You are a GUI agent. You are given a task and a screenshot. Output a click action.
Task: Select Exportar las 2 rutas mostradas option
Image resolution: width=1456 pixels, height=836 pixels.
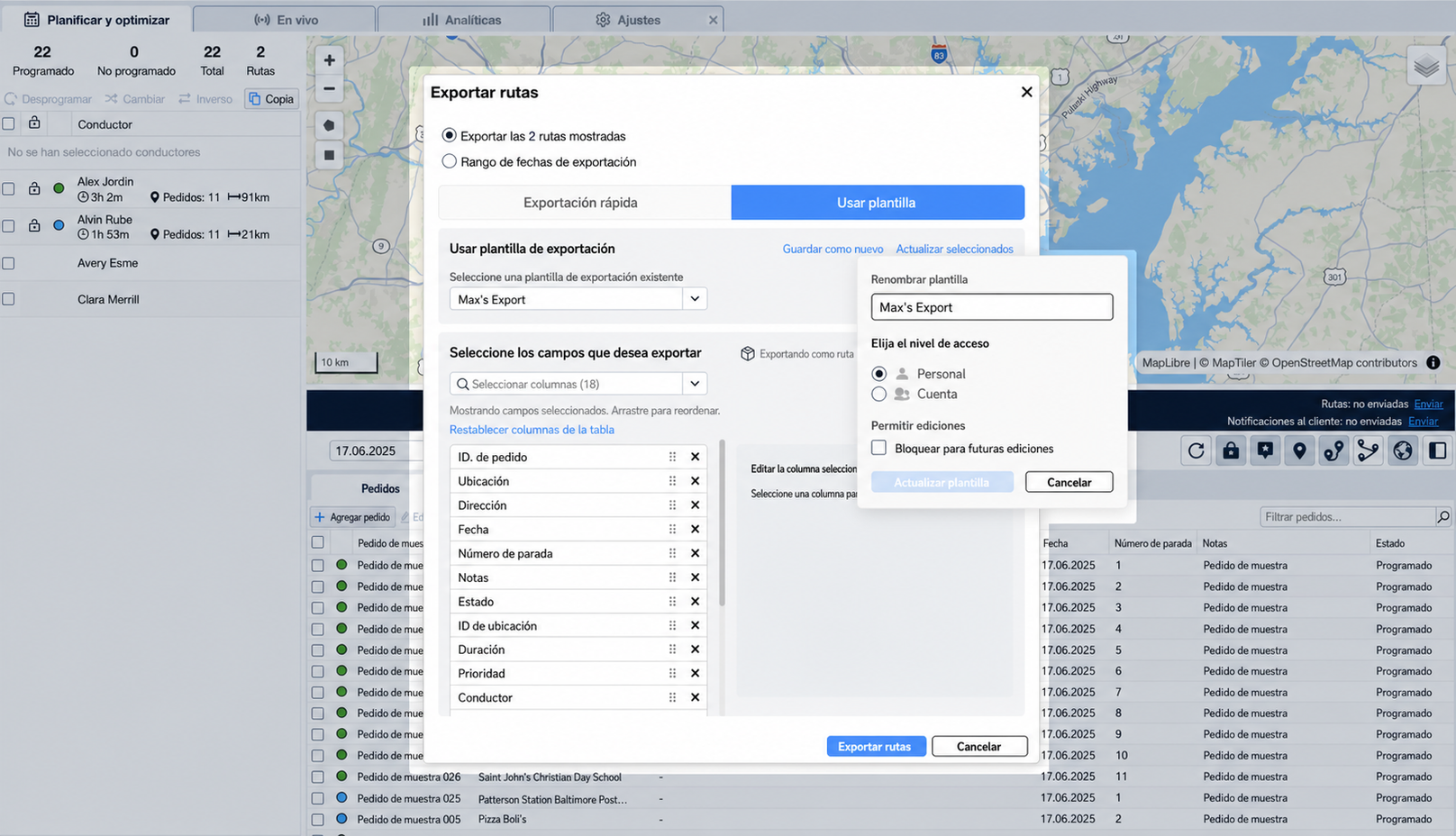tap(449, 135)
